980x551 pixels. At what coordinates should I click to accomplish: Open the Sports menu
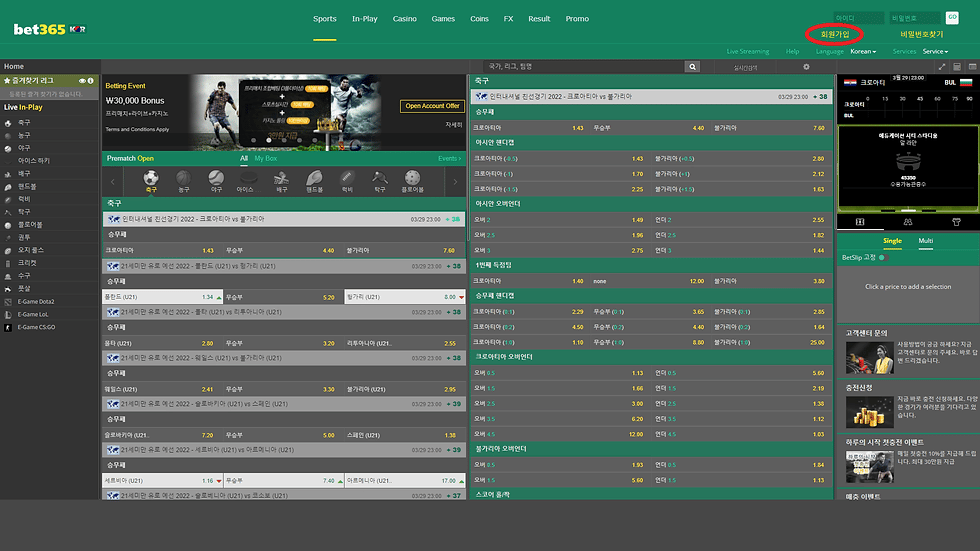pyautogui.click(x=324, y=19)
